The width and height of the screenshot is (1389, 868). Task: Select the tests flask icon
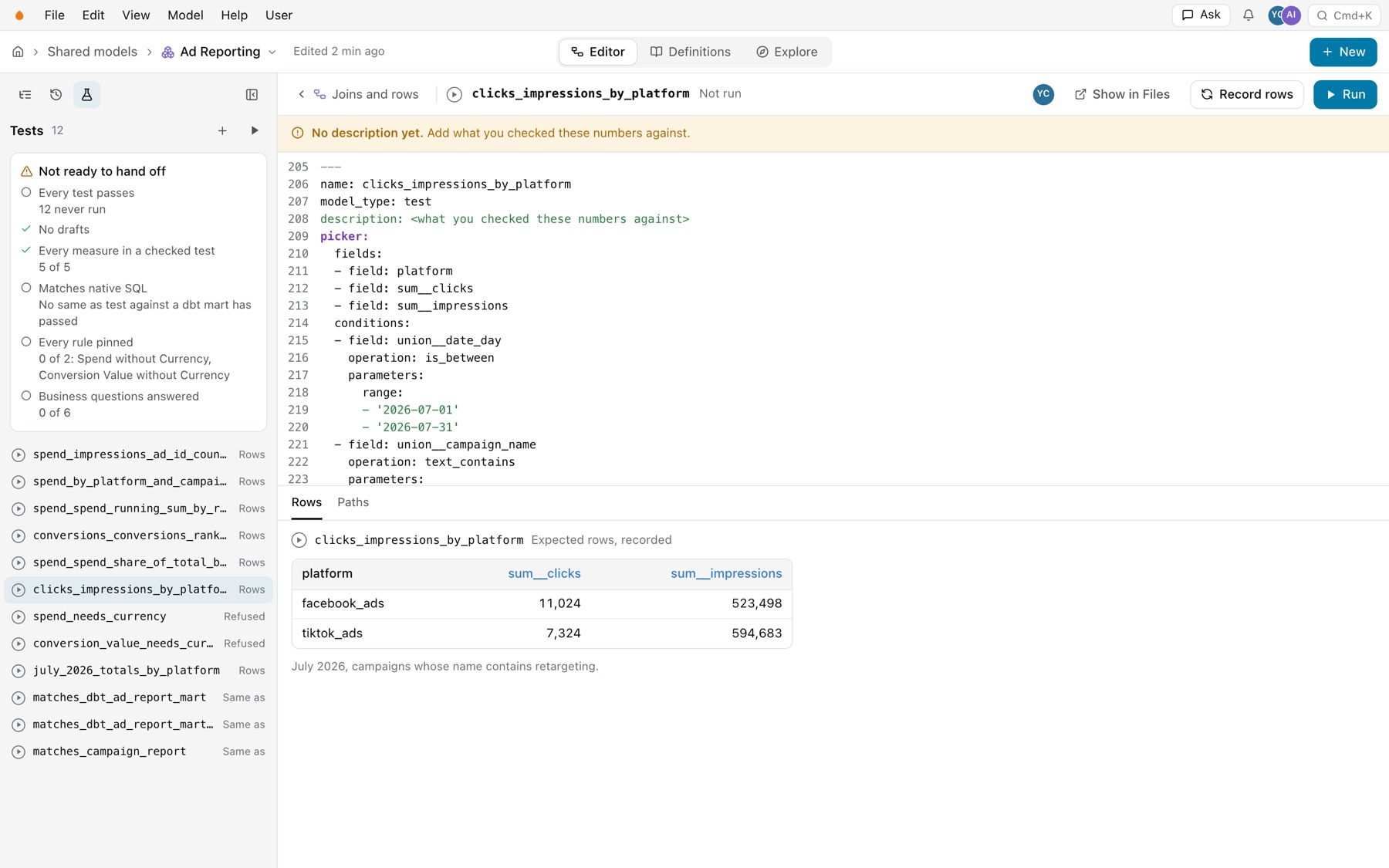click(x=86, y=94)
